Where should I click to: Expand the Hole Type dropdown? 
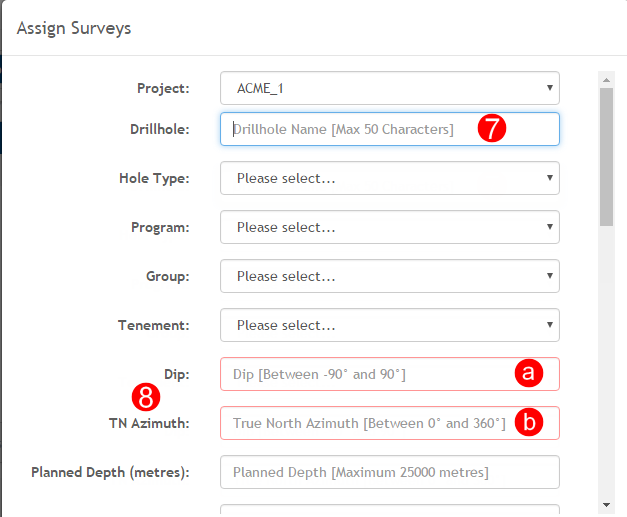point(389,178)
